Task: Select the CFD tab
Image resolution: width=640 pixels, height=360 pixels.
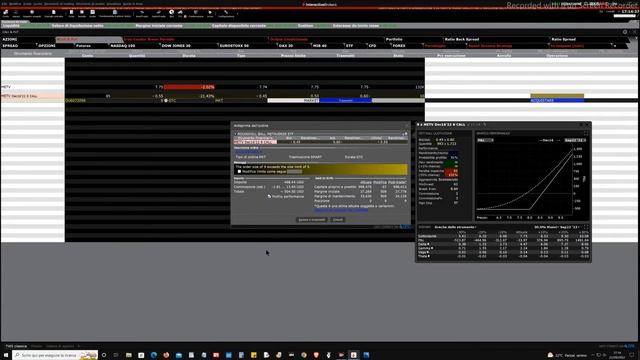Action: point(372,46)
